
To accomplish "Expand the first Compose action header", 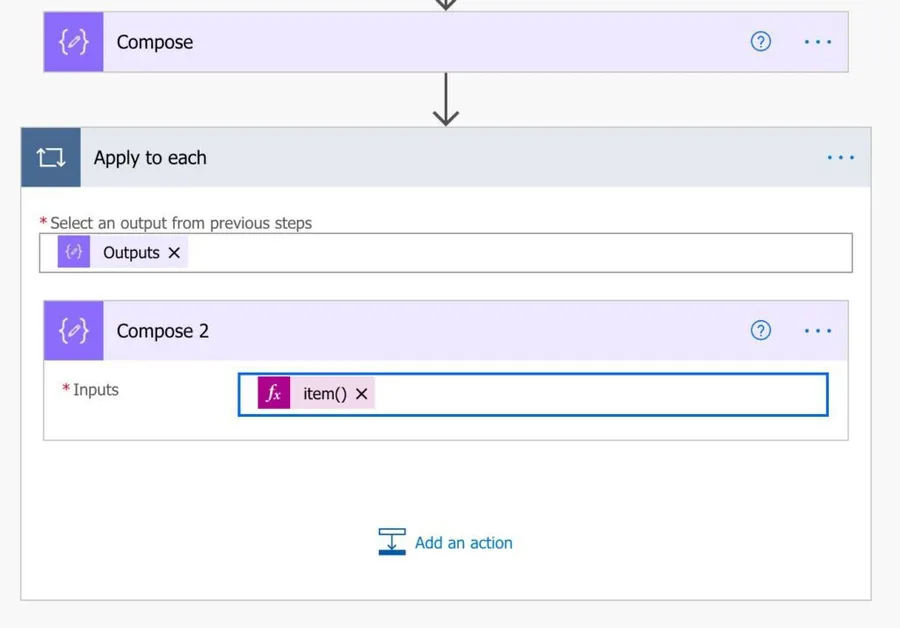I will [x=400, y=42].
